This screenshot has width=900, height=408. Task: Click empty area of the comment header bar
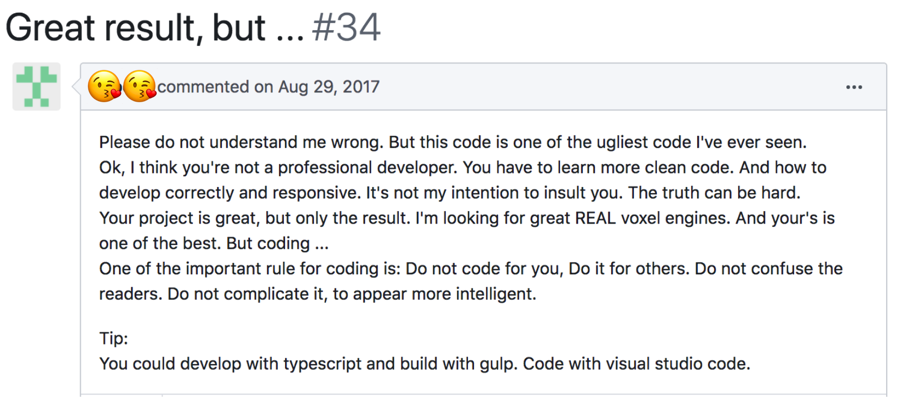click(608, 87)
